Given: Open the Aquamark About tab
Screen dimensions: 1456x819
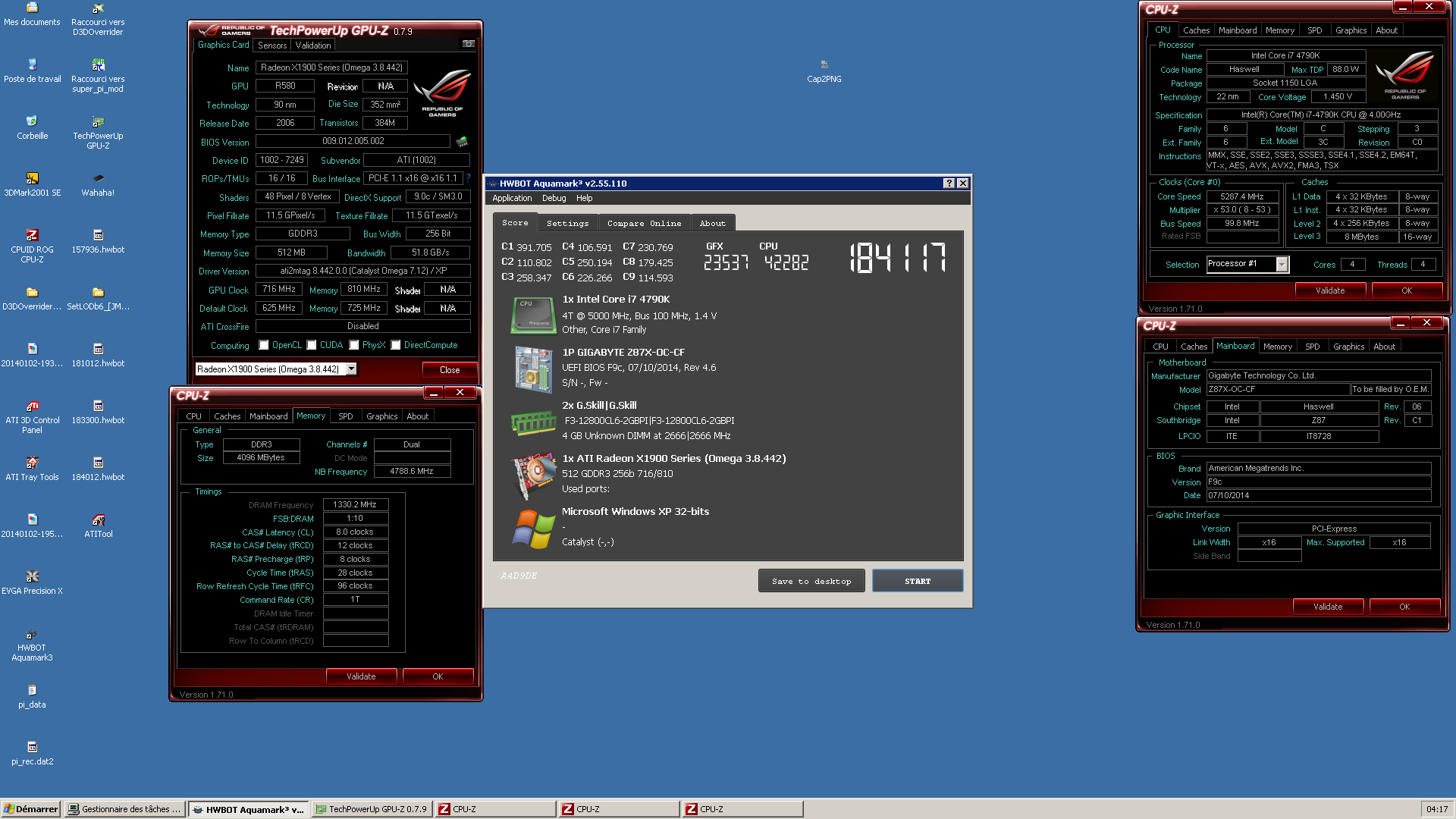Looking at the screenshot, I should click(713, 223).
